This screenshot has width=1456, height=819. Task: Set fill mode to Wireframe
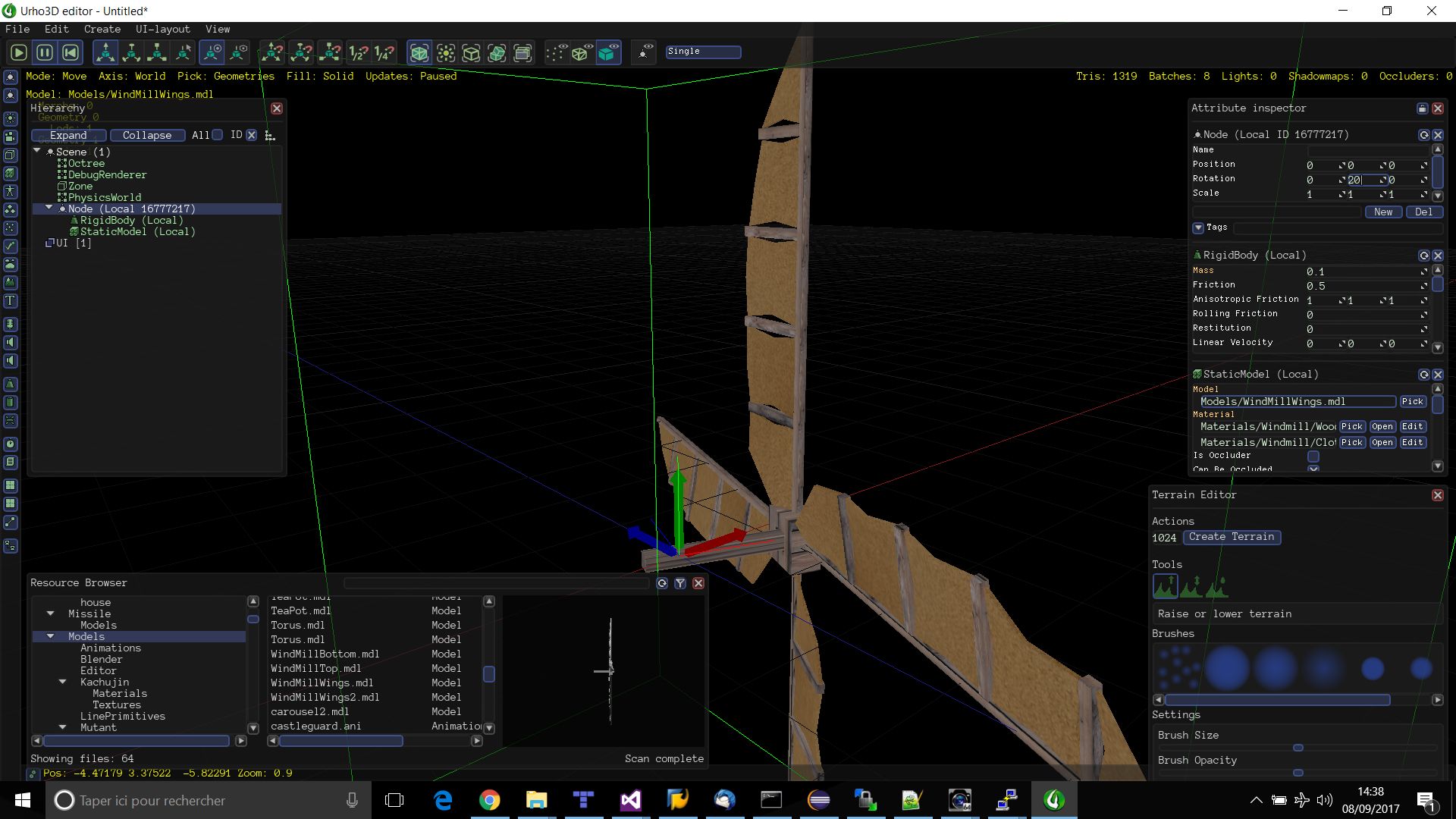pos(581,52)
